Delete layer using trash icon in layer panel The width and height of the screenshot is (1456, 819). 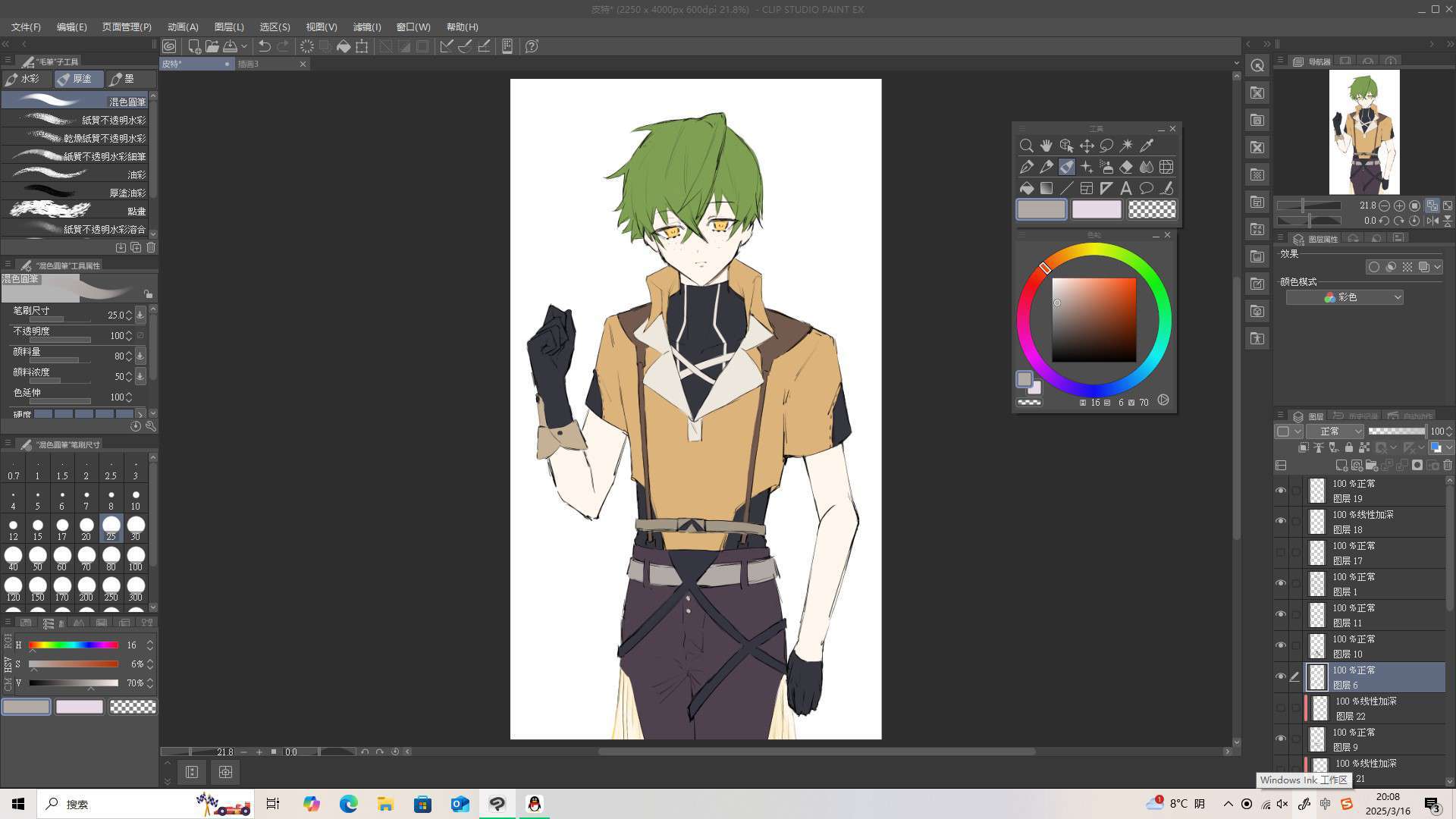pyautogui.click(x=1448, y=465)
